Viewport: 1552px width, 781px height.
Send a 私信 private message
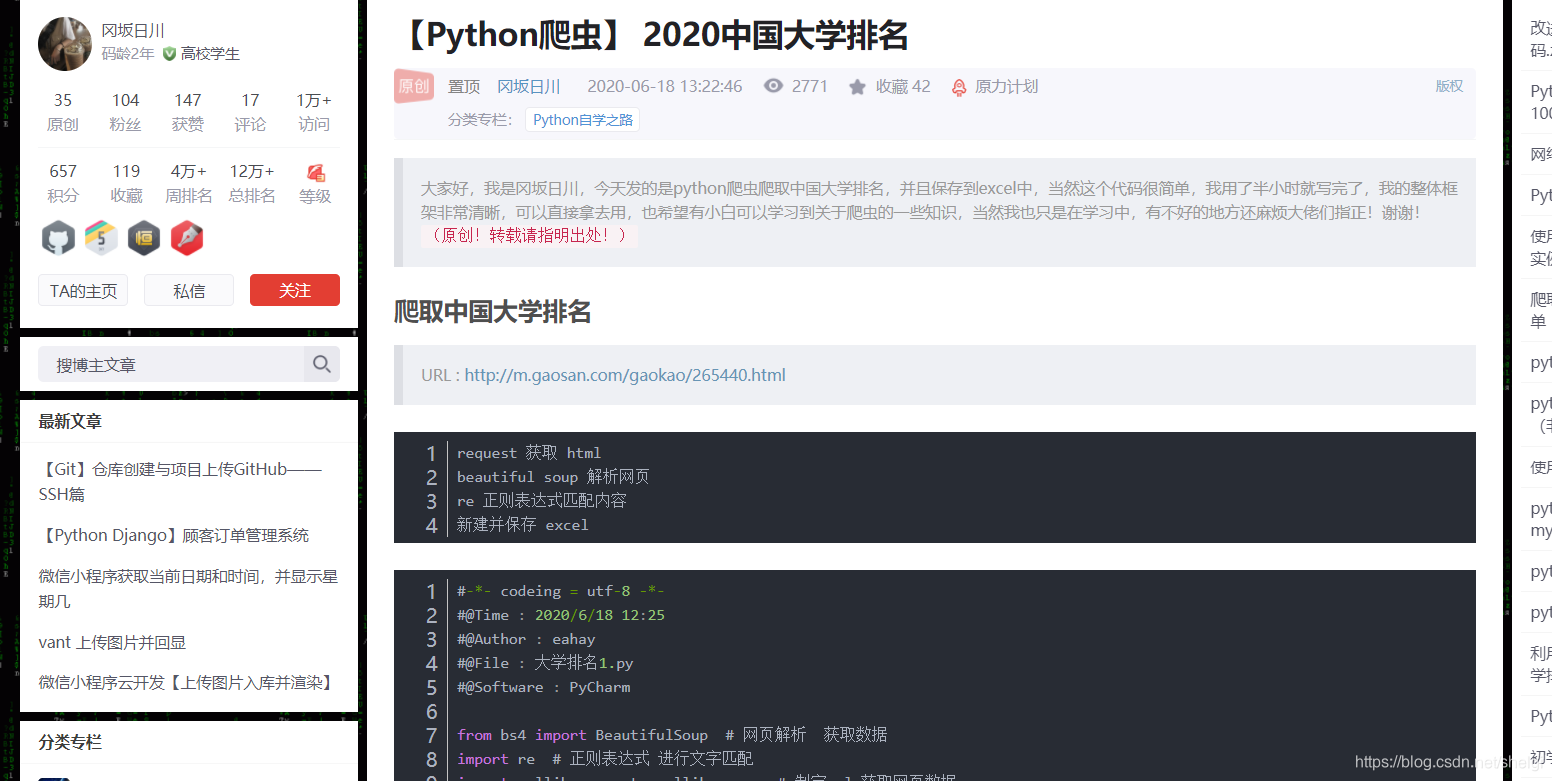(x=189, y=290)
